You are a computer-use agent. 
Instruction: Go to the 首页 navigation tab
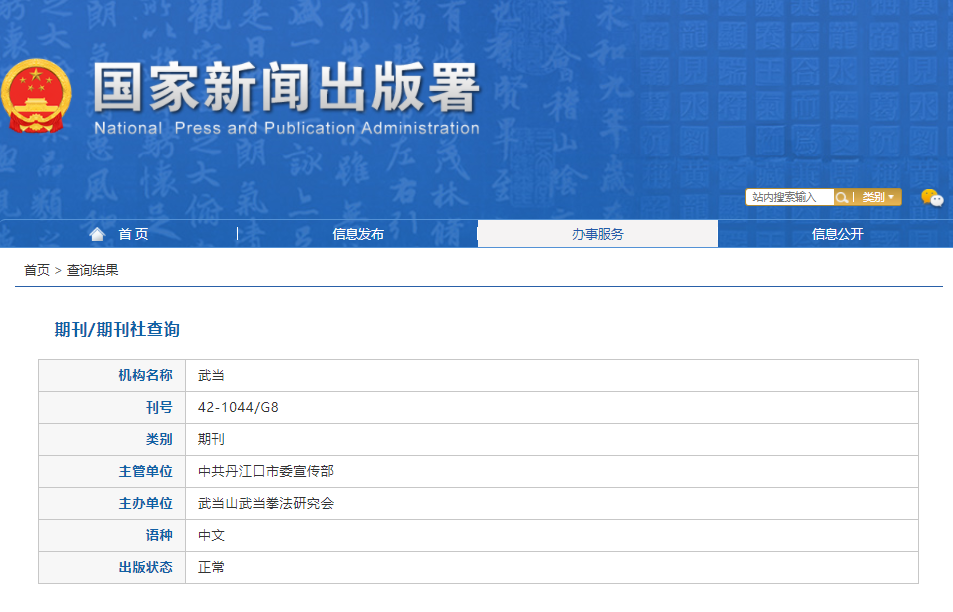point(133,234)
